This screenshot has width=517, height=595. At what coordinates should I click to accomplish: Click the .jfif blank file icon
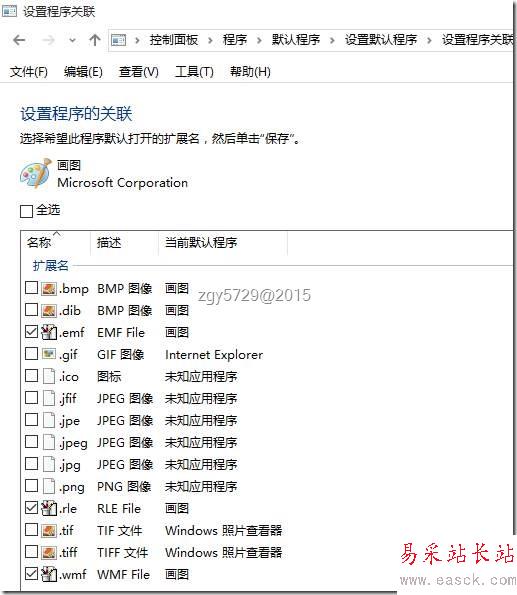pos(49,398)
